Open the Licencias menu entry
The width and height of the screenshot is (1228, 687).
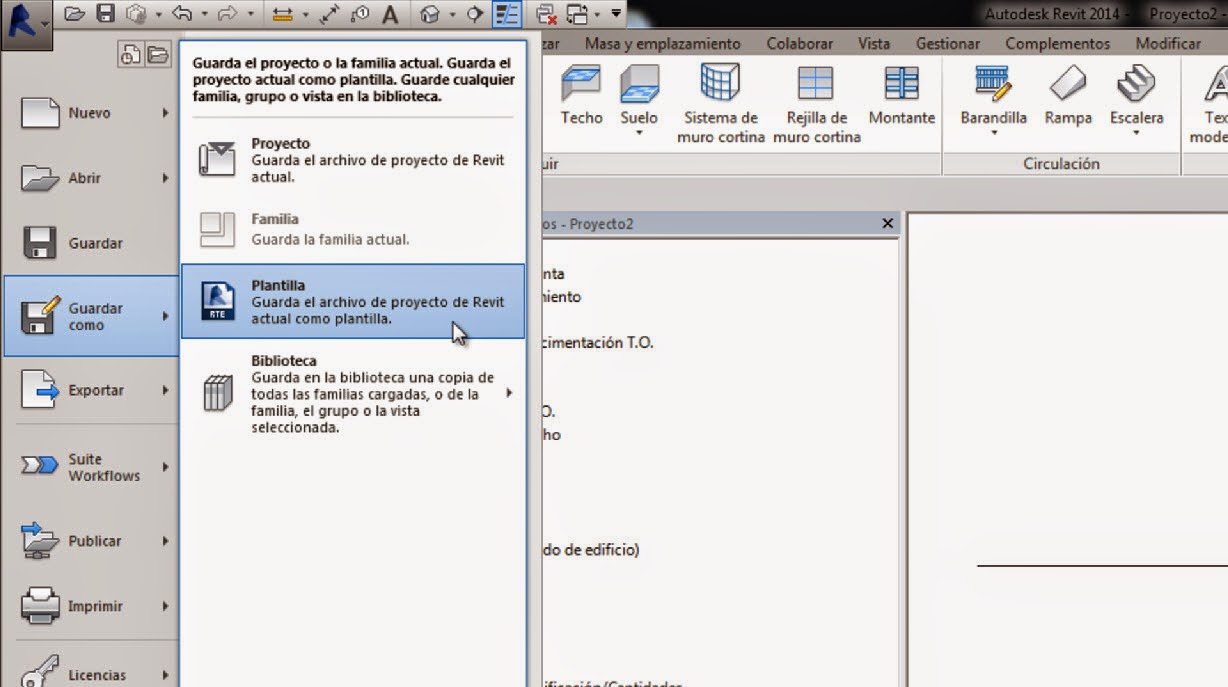click(x=92, y=671)
